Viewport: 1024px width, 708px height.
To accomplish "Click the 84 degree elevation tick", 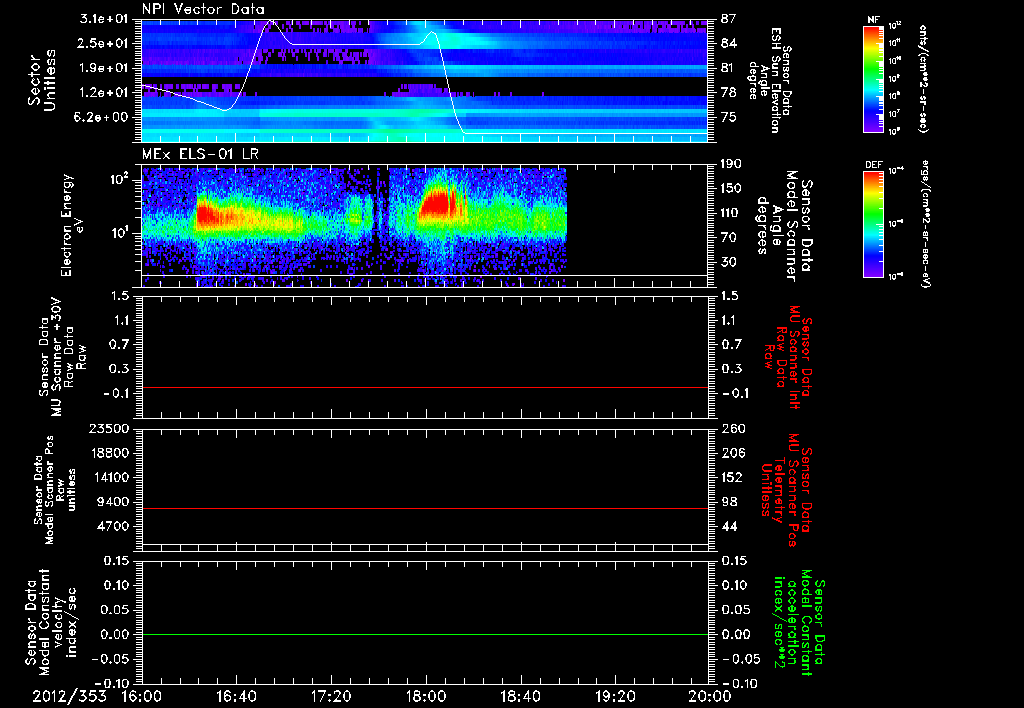I will pos(729,43).
